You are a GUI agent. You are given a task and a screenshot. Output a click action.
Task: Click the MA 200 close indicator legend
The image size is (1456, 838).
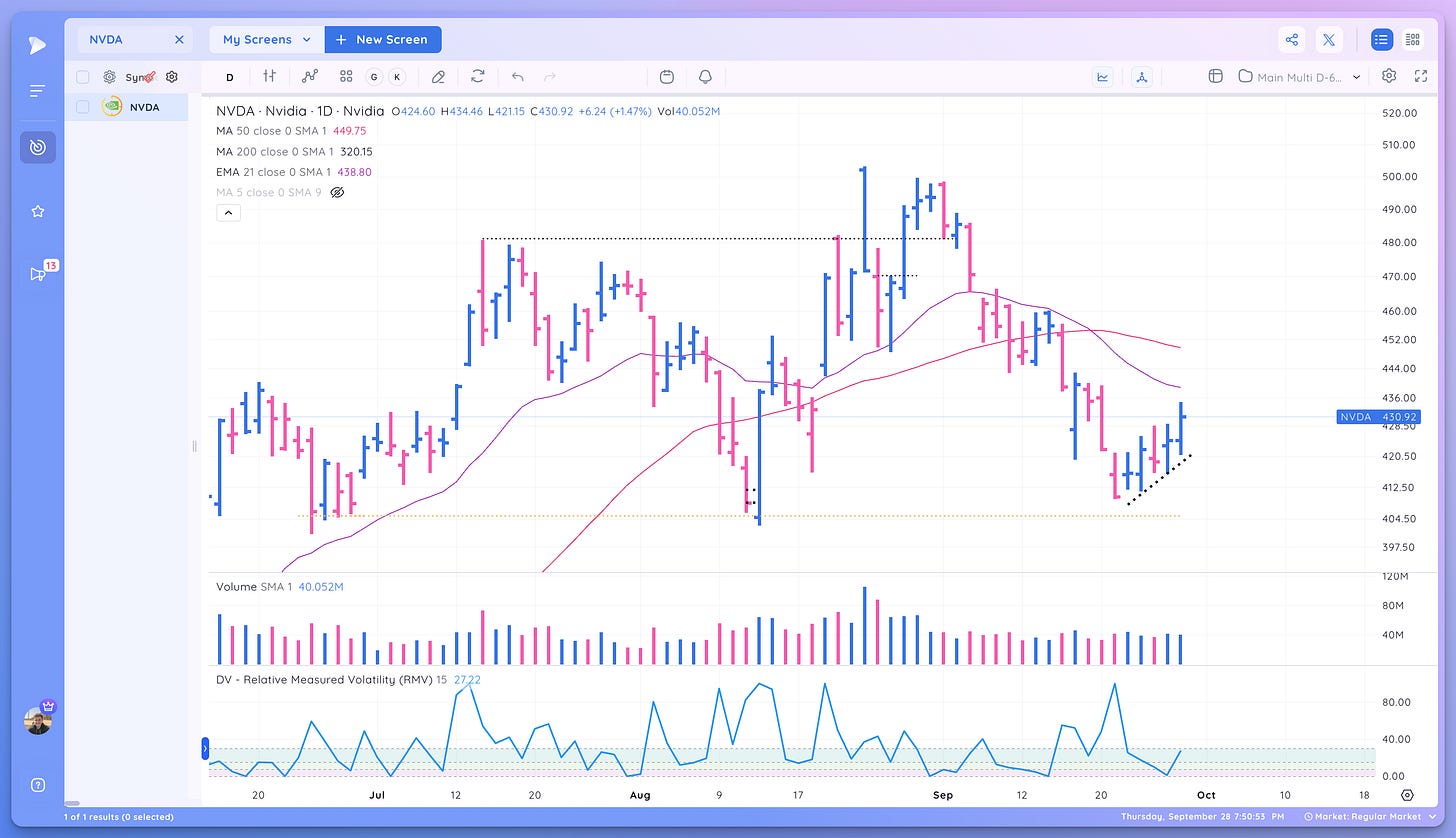click(294, 152)
